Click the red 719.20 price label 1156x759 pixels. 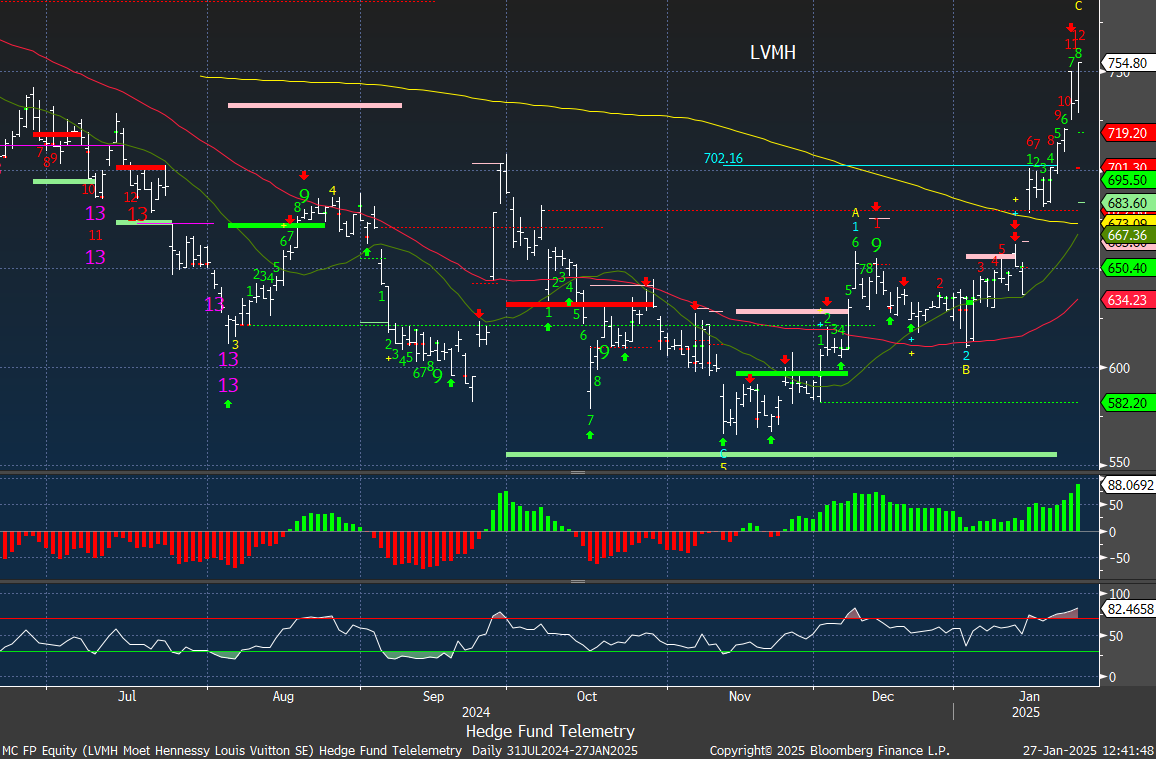click(x=1128, y=133)
